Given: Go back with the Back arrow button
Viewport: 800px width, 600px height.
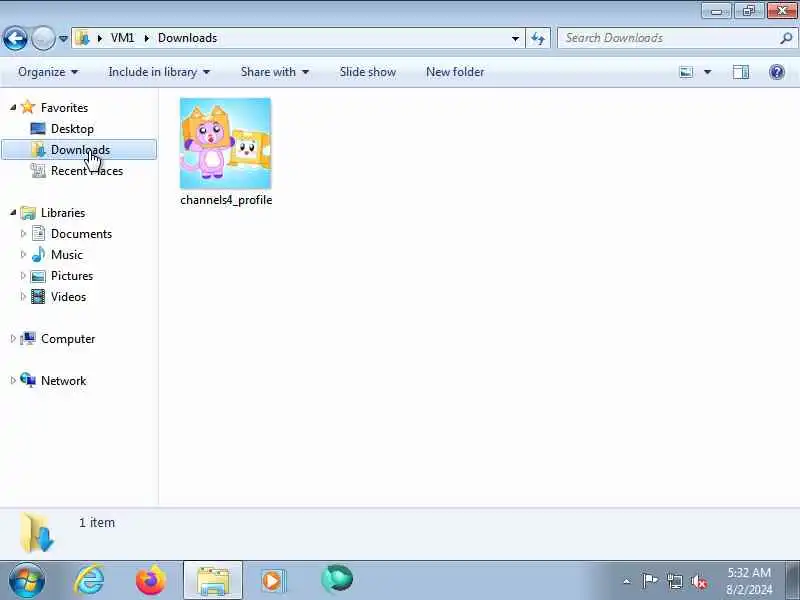Looking at the screenshot, I should tap(15, 38).
